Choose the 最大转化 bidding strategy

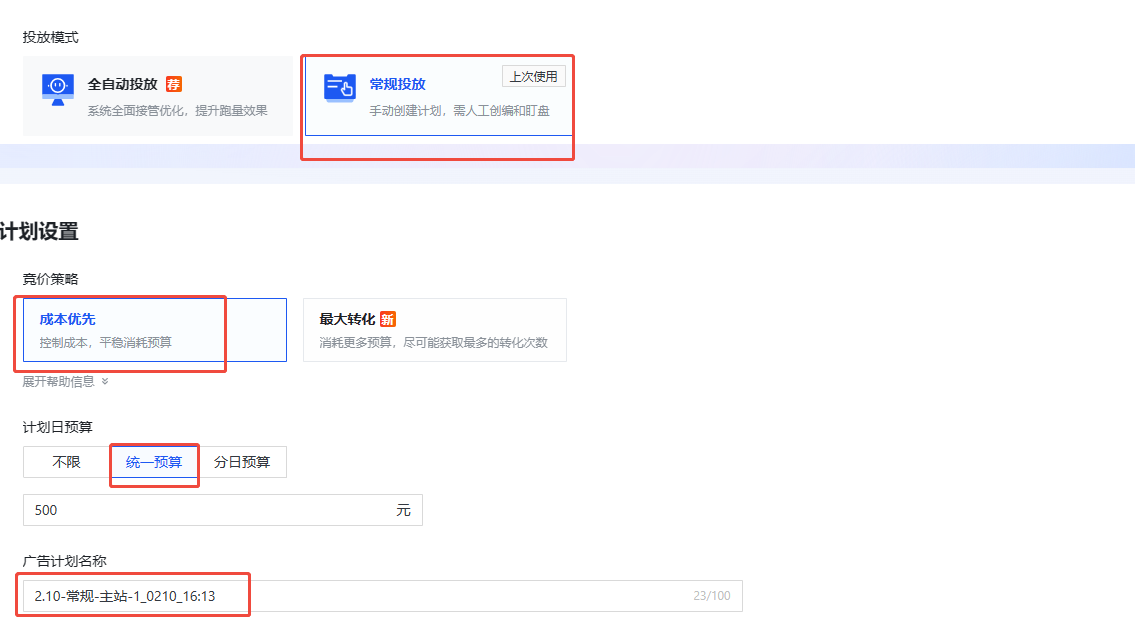(434, 330)
